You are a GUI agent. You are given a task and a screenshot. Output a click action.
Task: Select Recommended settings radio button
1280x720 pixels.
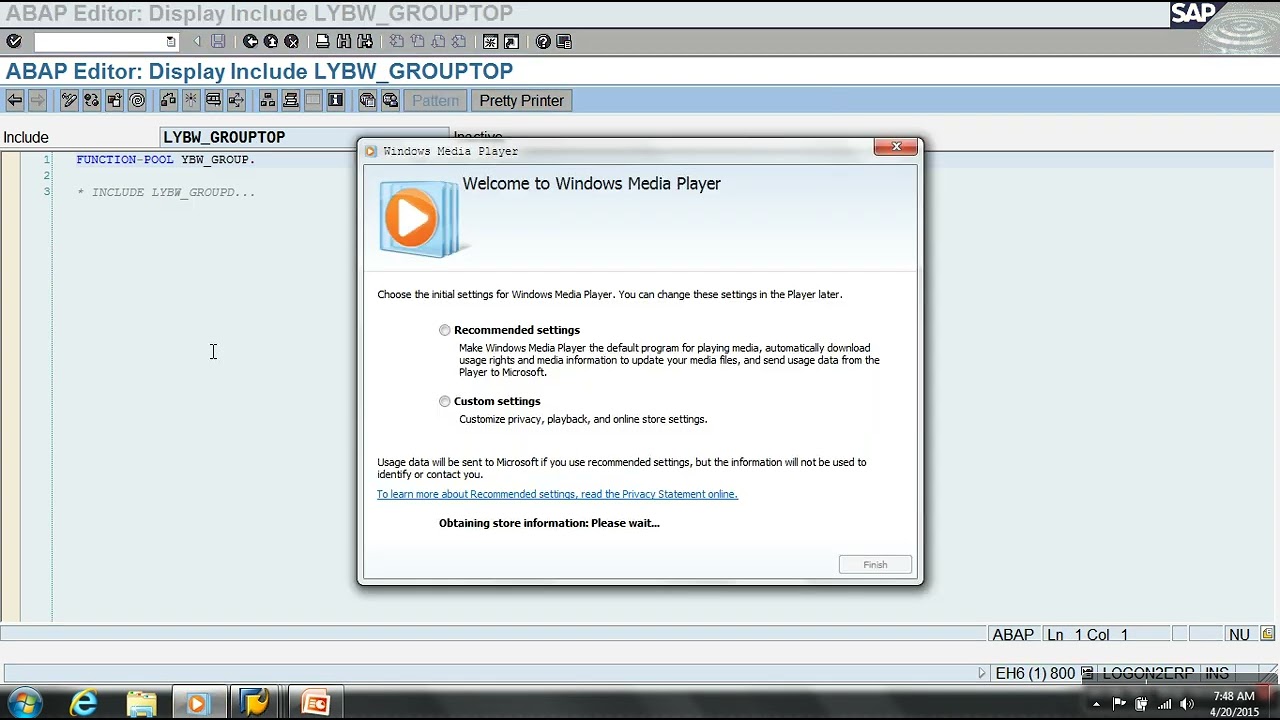pos(445,330)
